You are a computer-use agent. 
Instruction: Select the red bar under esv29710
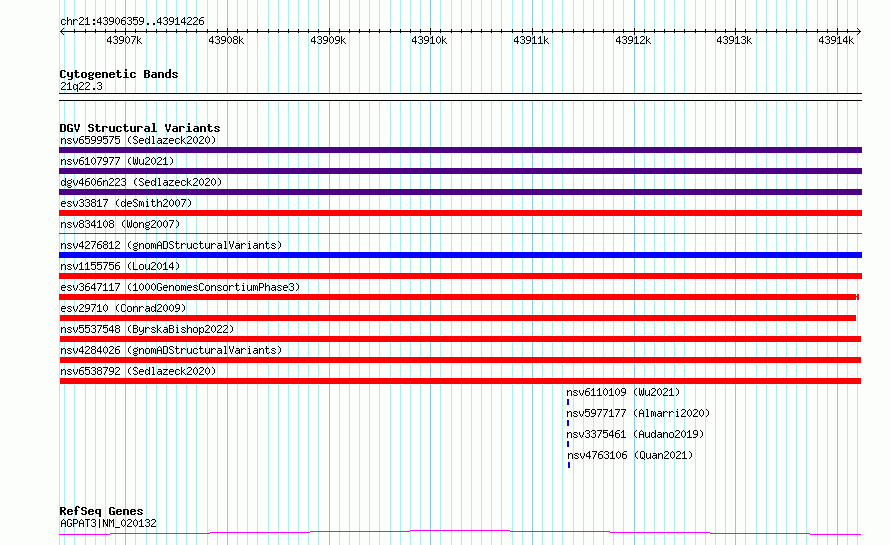(x=457, y=318)
